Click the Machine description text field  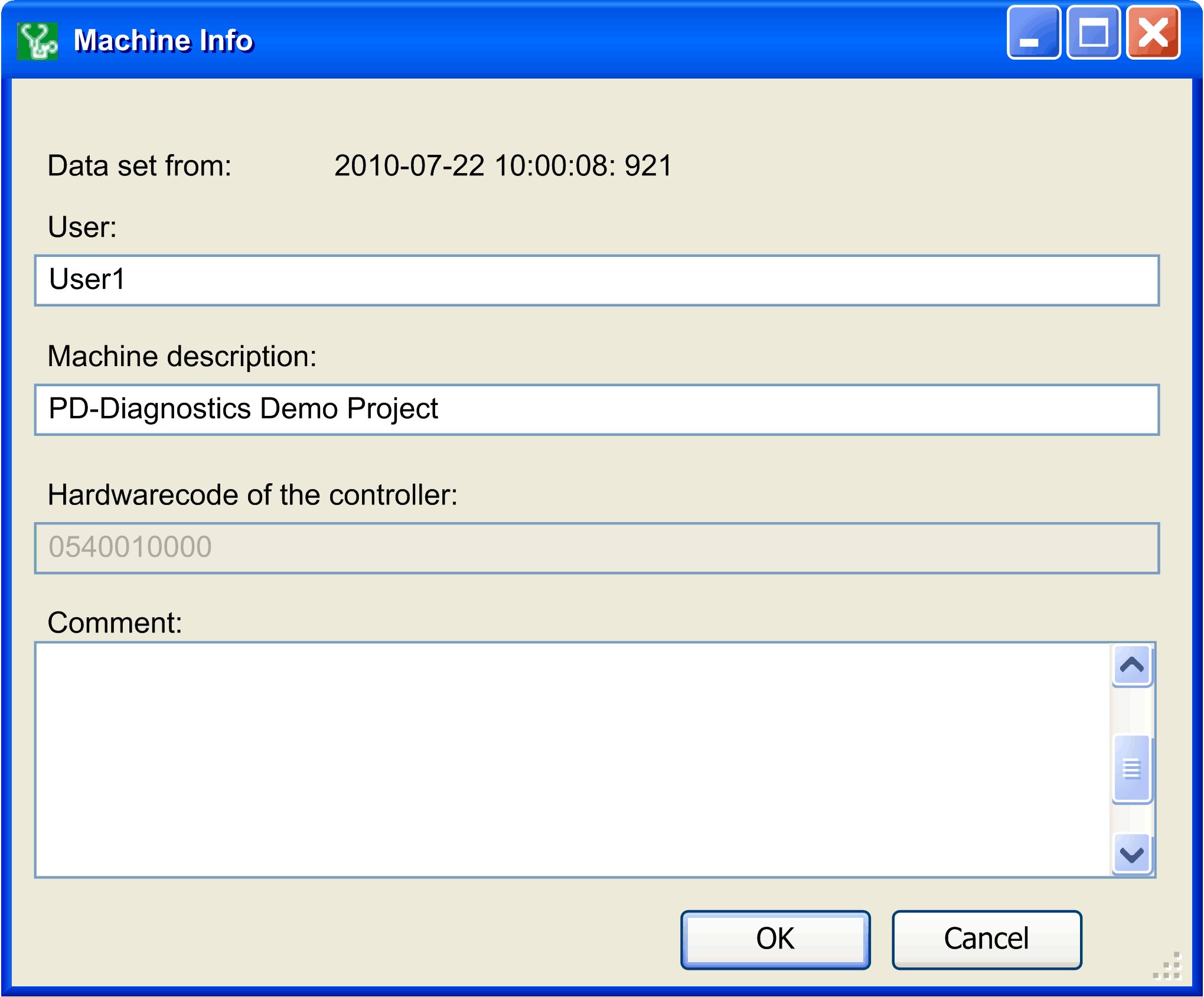pyautogui.click(x=596, y=409)
